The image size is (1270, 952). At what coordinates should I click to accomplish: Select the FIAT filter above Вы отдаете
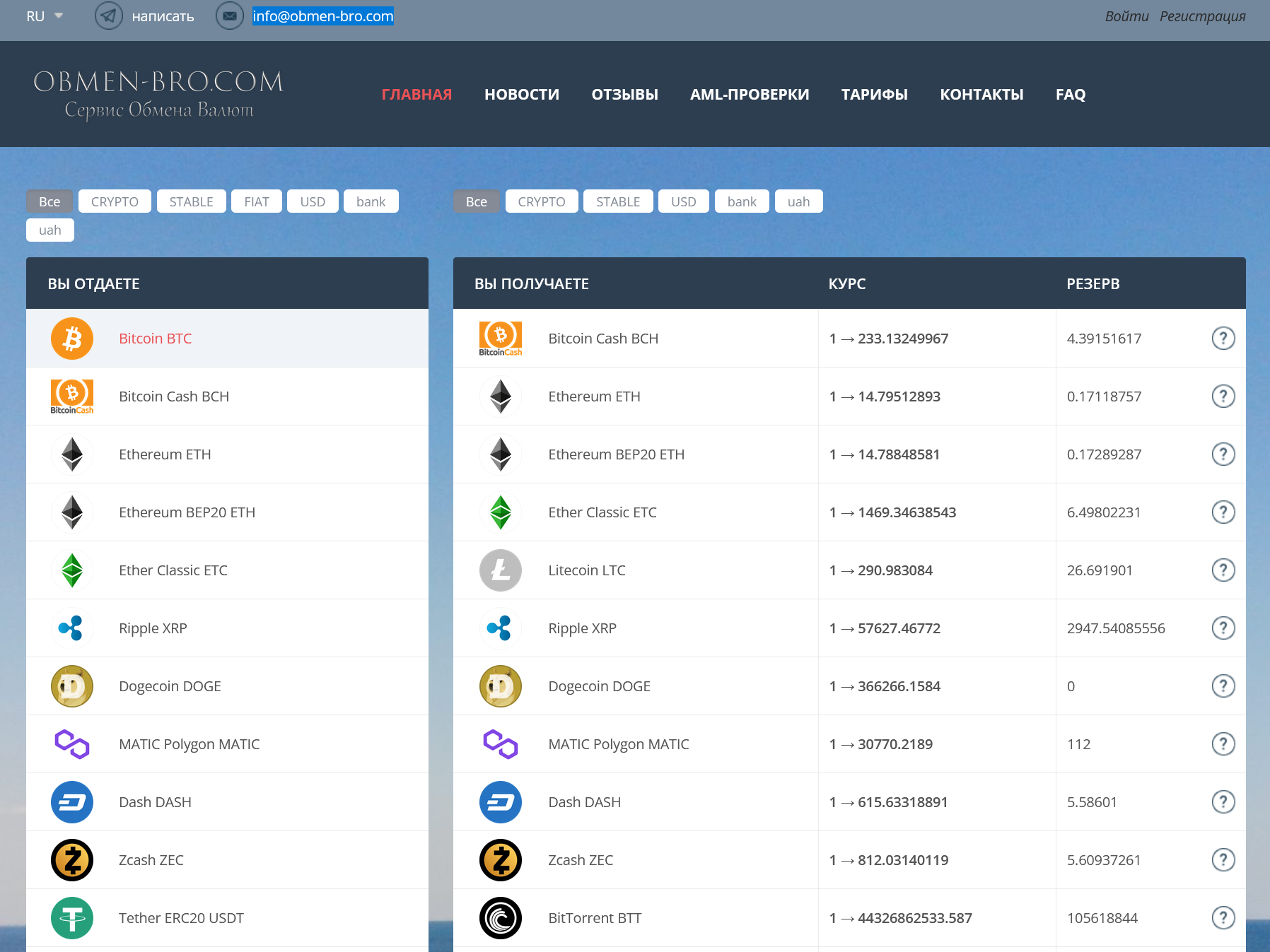tap(257, 201)
